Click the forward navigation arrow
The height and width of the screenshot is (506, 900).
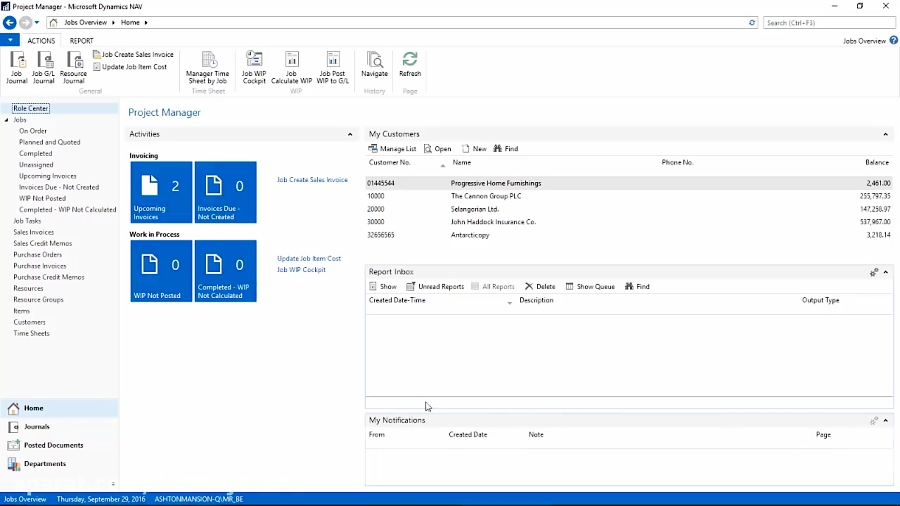25,22
